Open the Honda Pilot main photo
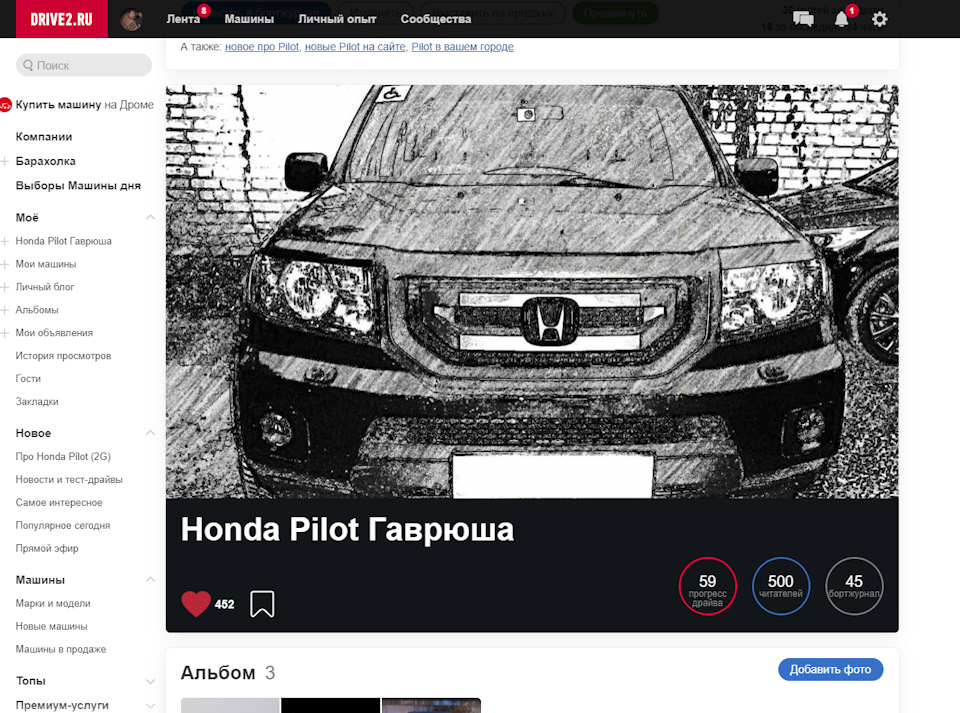Image resolution: width=960 pixels, height=713 pixels. [x=532, y=291]
